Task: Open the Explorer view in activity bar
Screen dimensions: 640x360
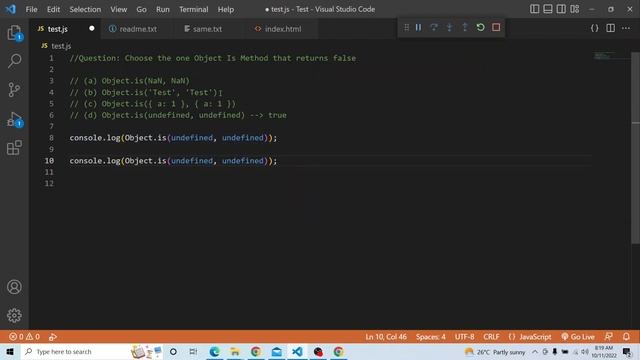Action: (14, 32)
